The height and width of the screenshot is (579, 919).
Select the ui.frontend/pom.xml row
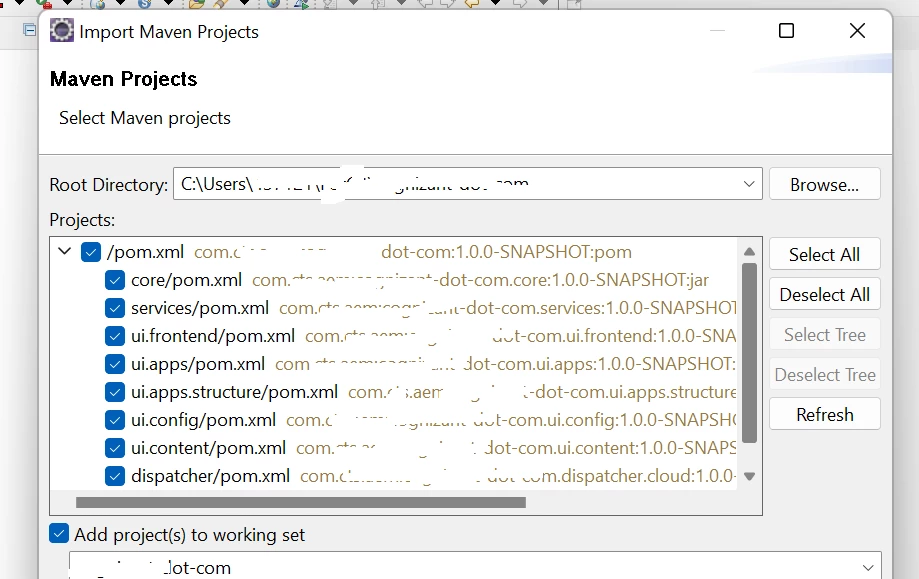[433, 336]
